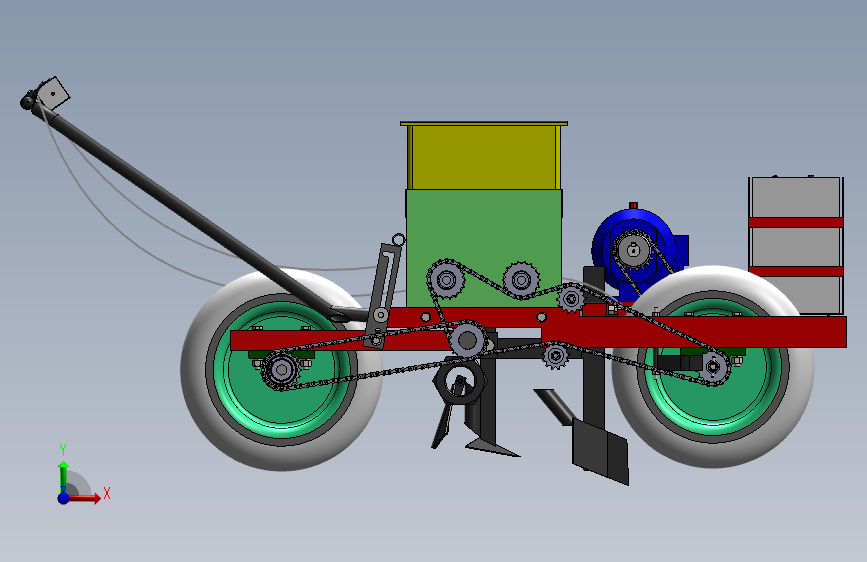Click the blue Z-axis ball at triad origin
867x562 pixels.
coord(64,498)
